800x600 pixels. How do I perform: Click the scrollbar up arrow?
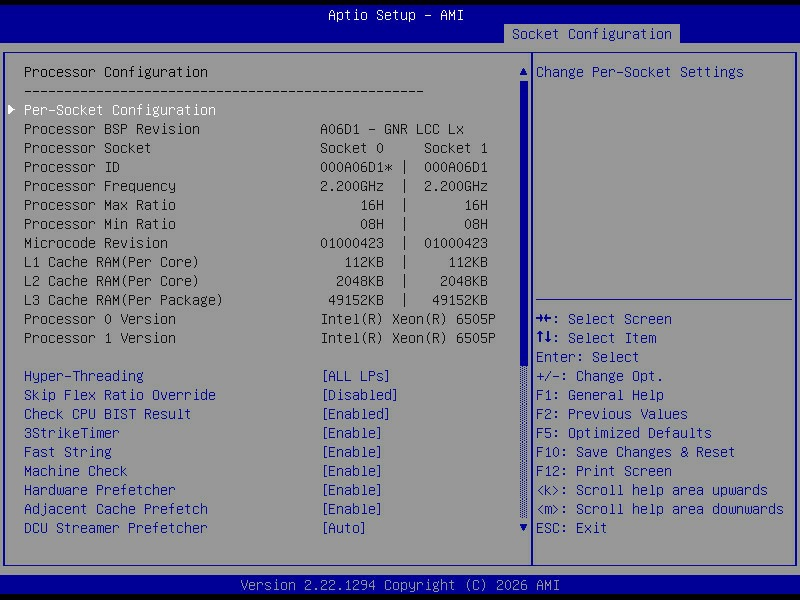point(523,72)
